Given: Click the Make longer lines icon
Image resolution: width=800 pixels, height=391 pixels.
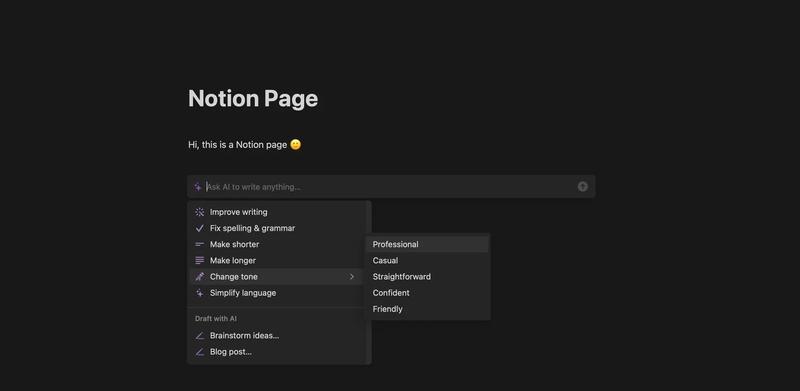Looking at the screenshot, I should [x=199, y=261].
